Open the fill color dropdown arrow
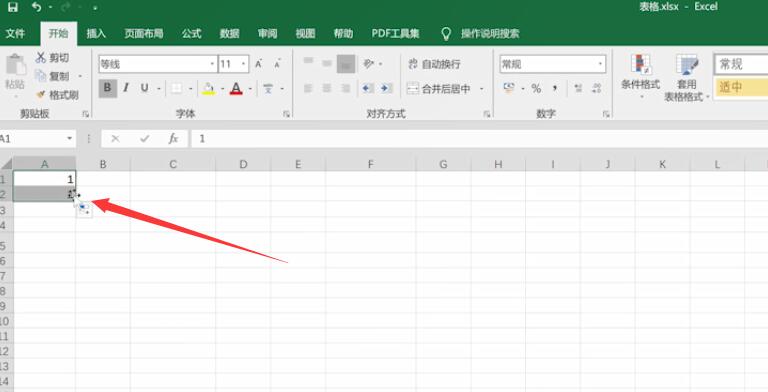The width and height of the screenshot is (768, 392). click(x=222, y=89)
